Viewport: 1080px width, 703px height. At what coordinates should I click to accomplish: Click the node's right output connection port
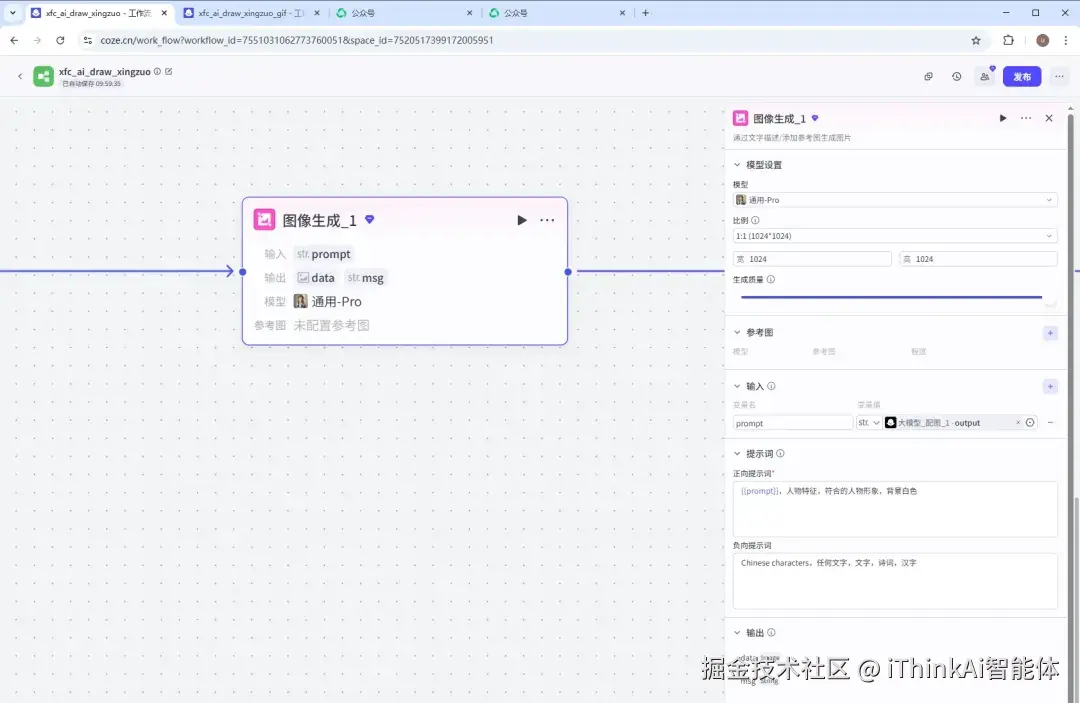[x=568, y=272]
